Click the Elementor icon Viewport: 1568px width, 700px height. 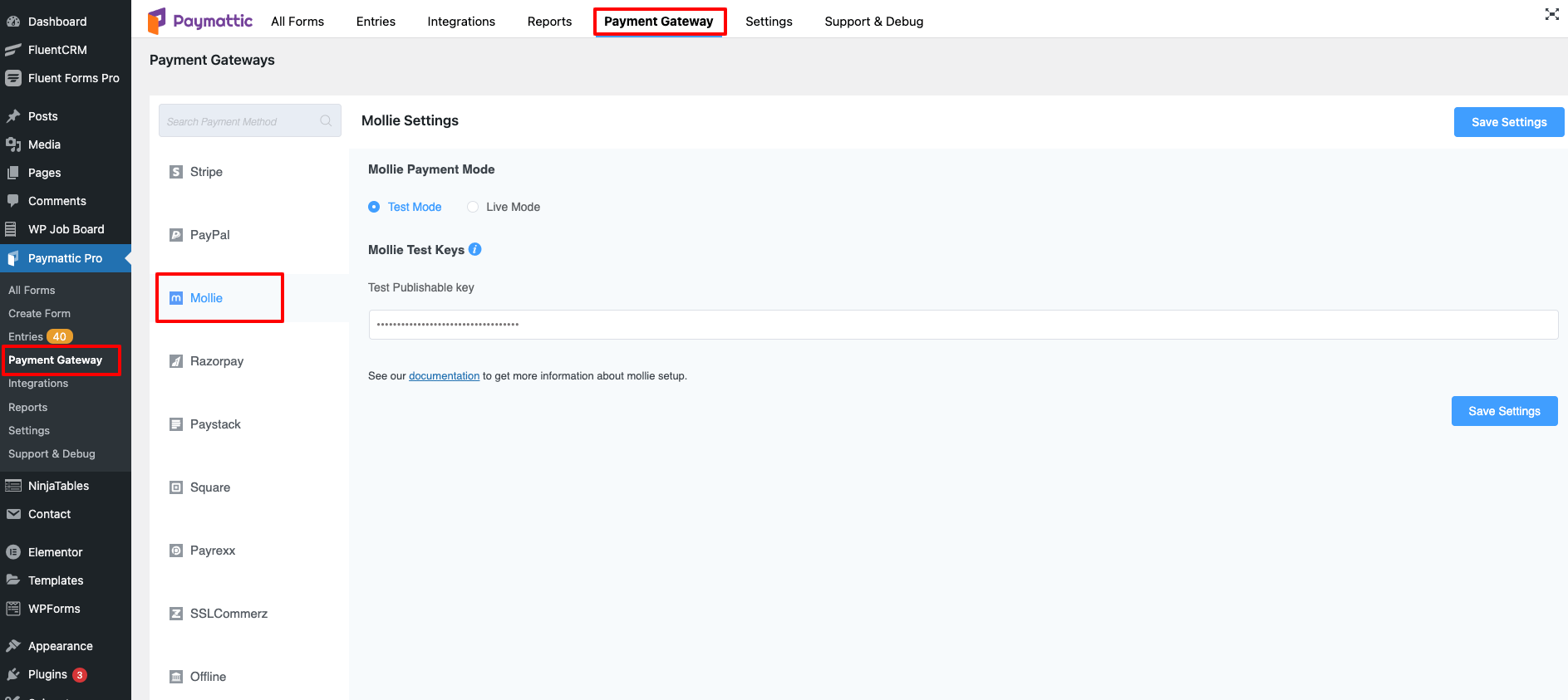[13, 552]
